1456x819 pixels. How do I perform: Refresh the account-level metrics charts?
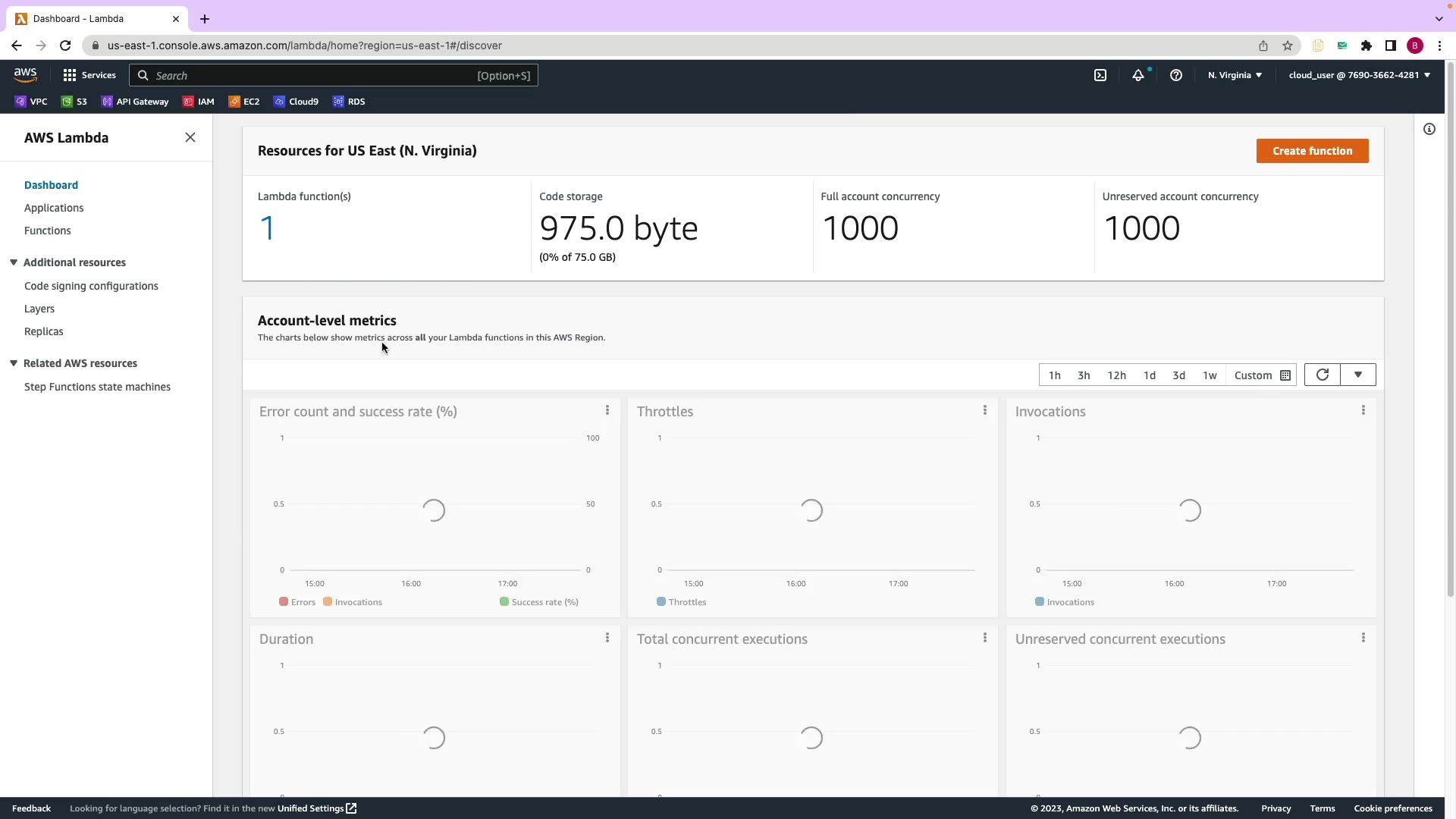click(x=1322, y=375)
